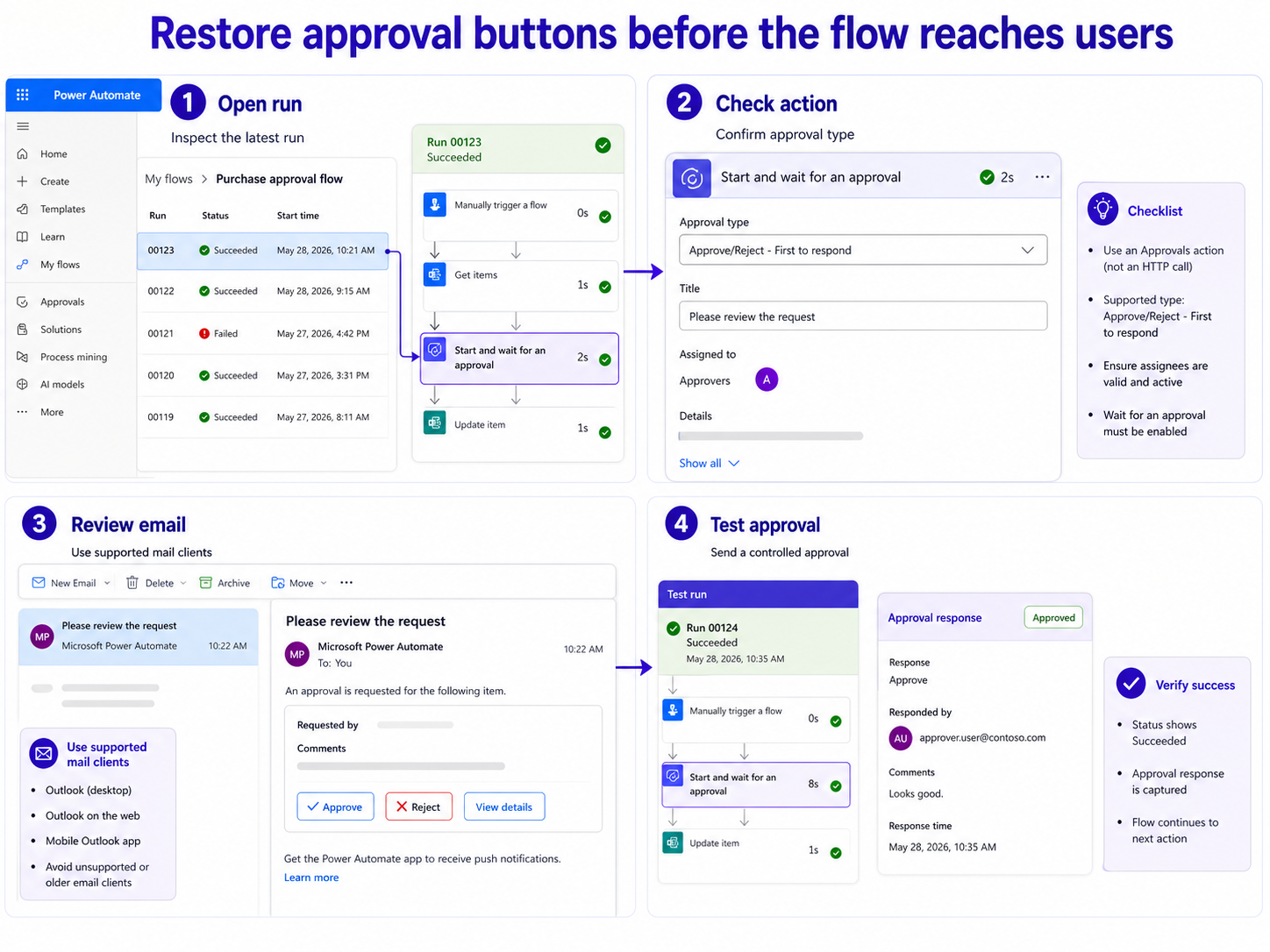Screen dimensions: 1270x952
Task: Click approval step icon in Run 00123
Action: (434, 351)
